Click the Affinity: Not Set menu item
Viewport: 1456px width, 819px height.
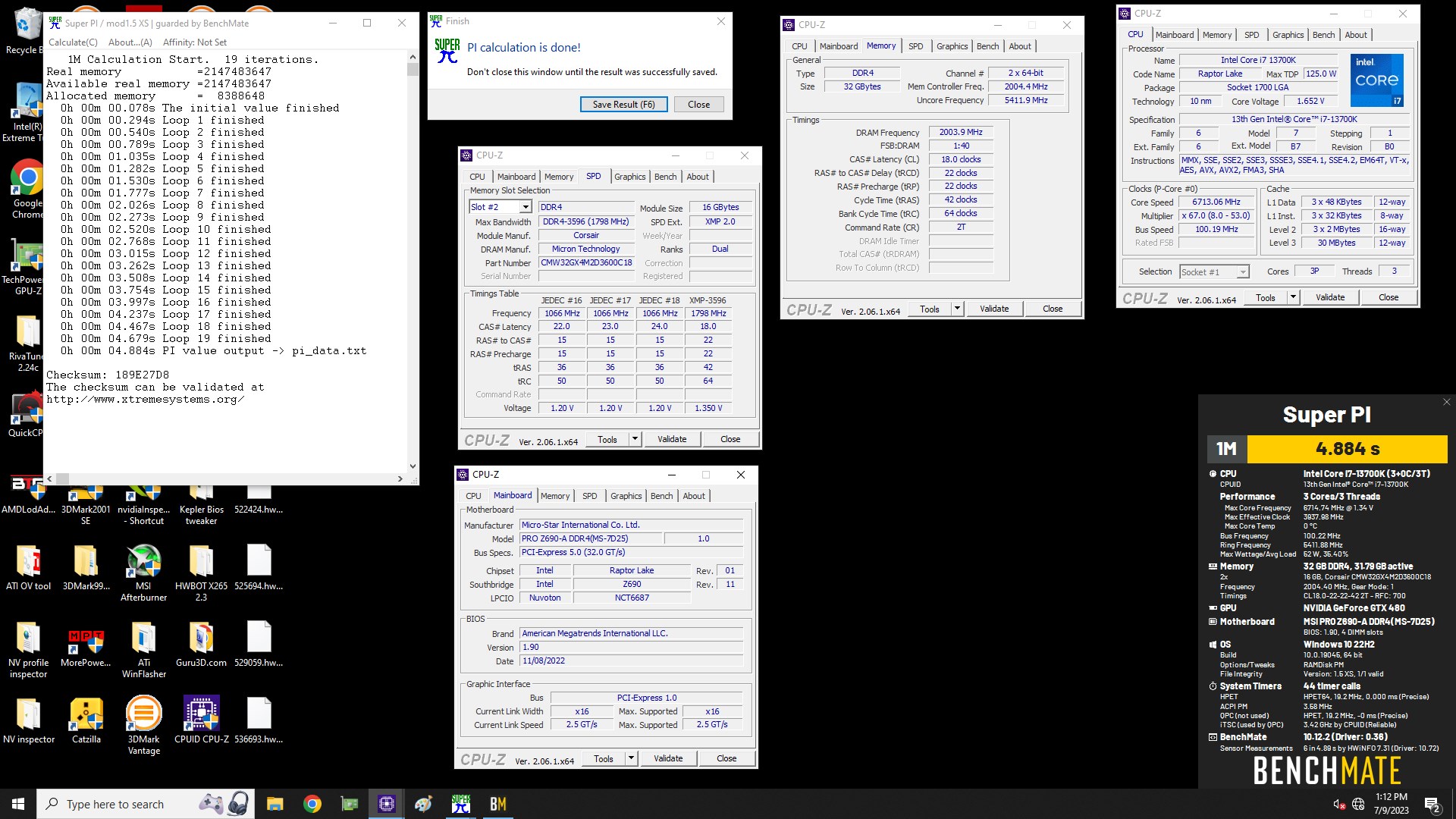pyautogui.click(x=195, y=42)
